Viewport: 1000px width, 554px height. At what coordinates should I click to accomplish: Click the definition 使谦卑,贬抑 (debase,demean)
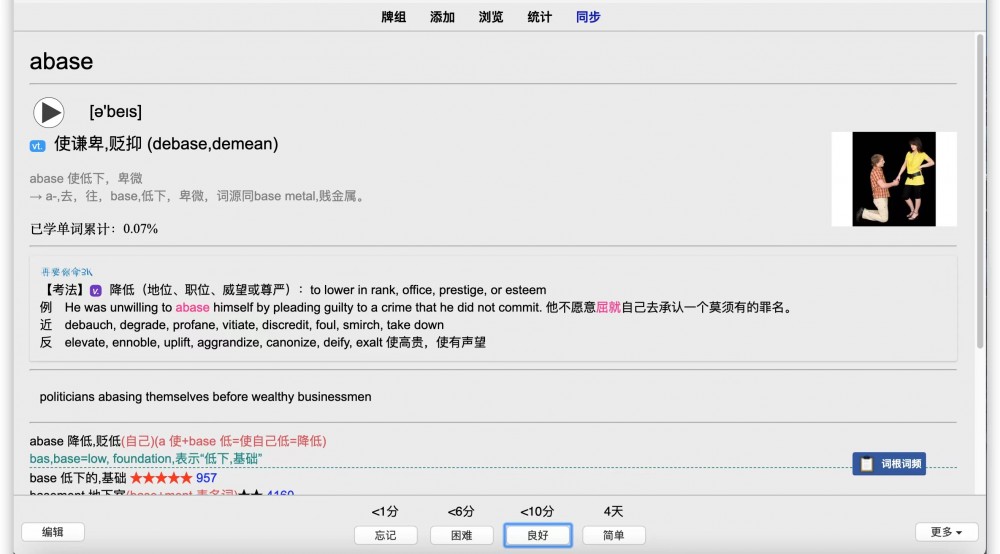[x=166, y=144]
